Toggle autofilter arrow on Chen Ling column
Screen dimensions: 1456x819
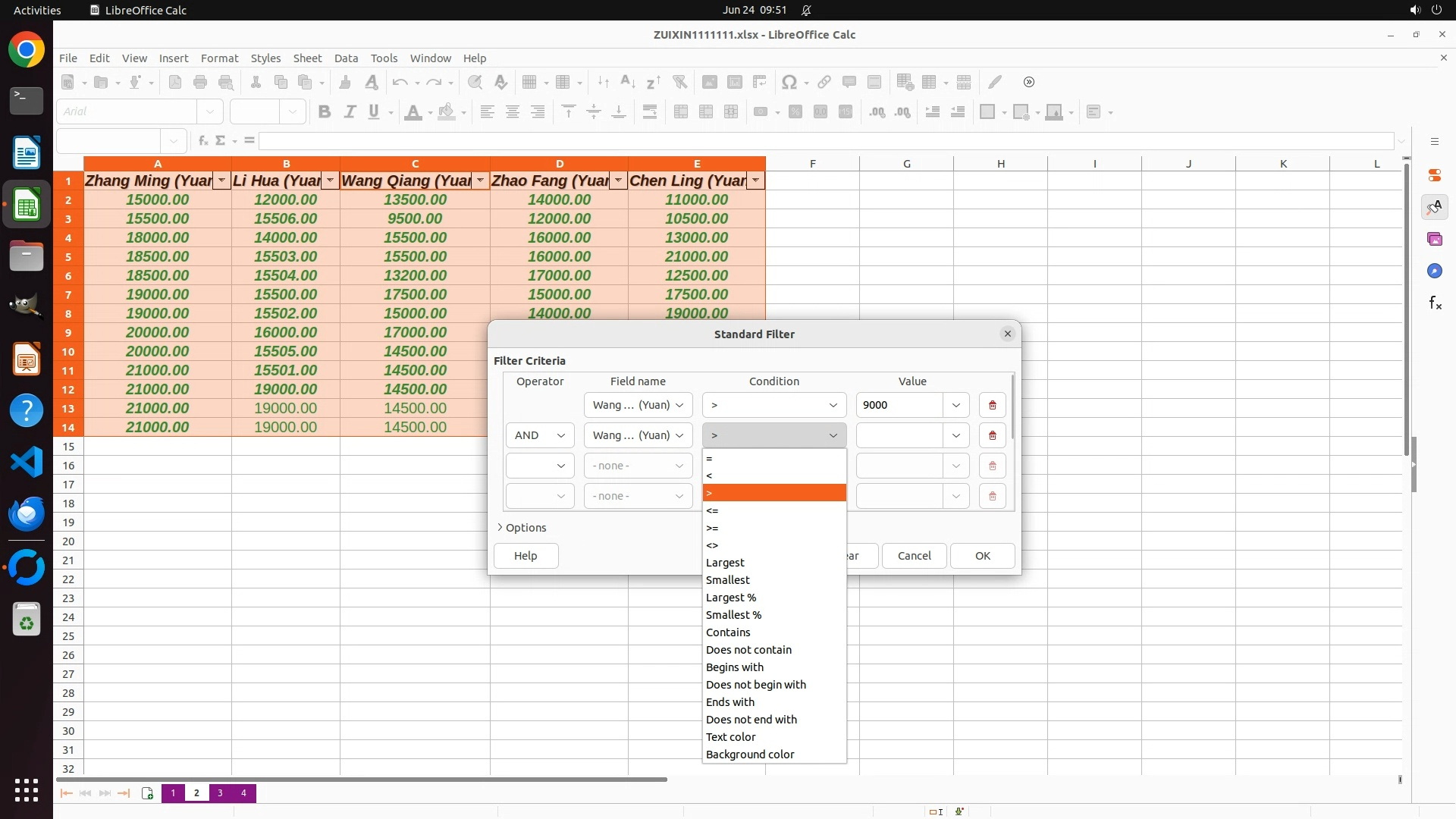click(755, 180)
